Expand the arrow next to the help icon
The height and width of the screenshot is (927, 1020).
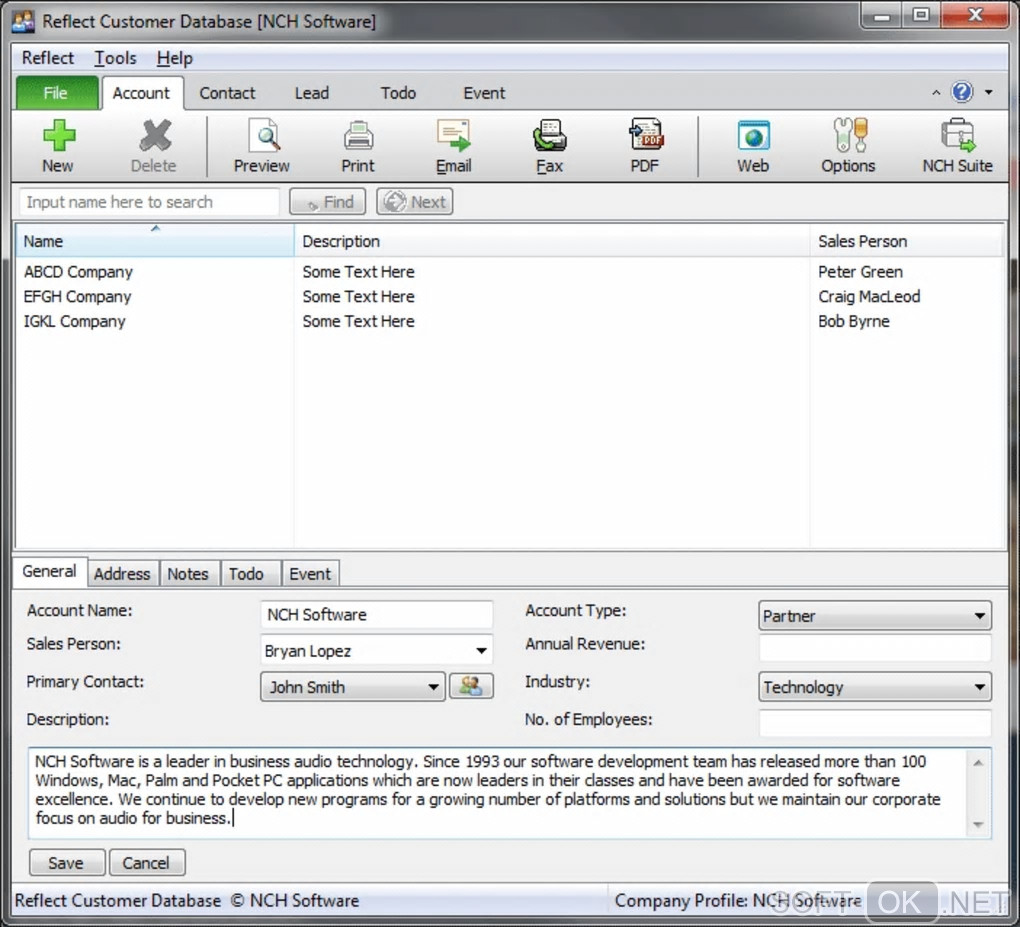pyautogui.click(x=989, y=92)
